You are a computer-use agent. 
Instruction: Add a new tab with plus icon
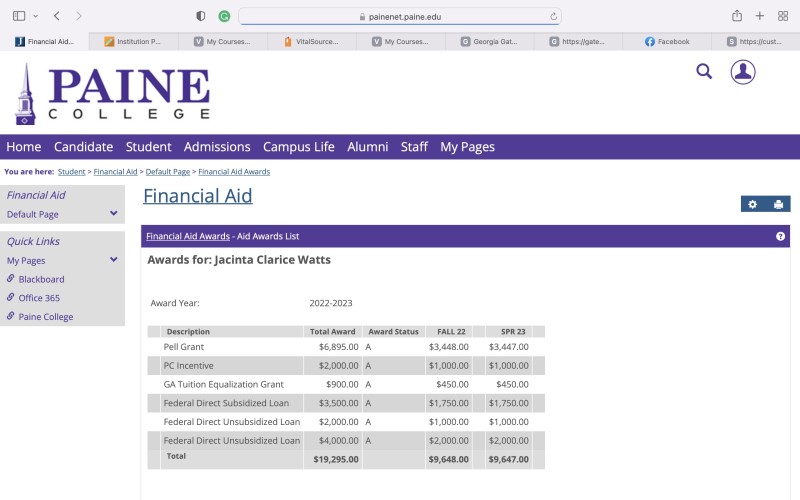coord(760,16)
